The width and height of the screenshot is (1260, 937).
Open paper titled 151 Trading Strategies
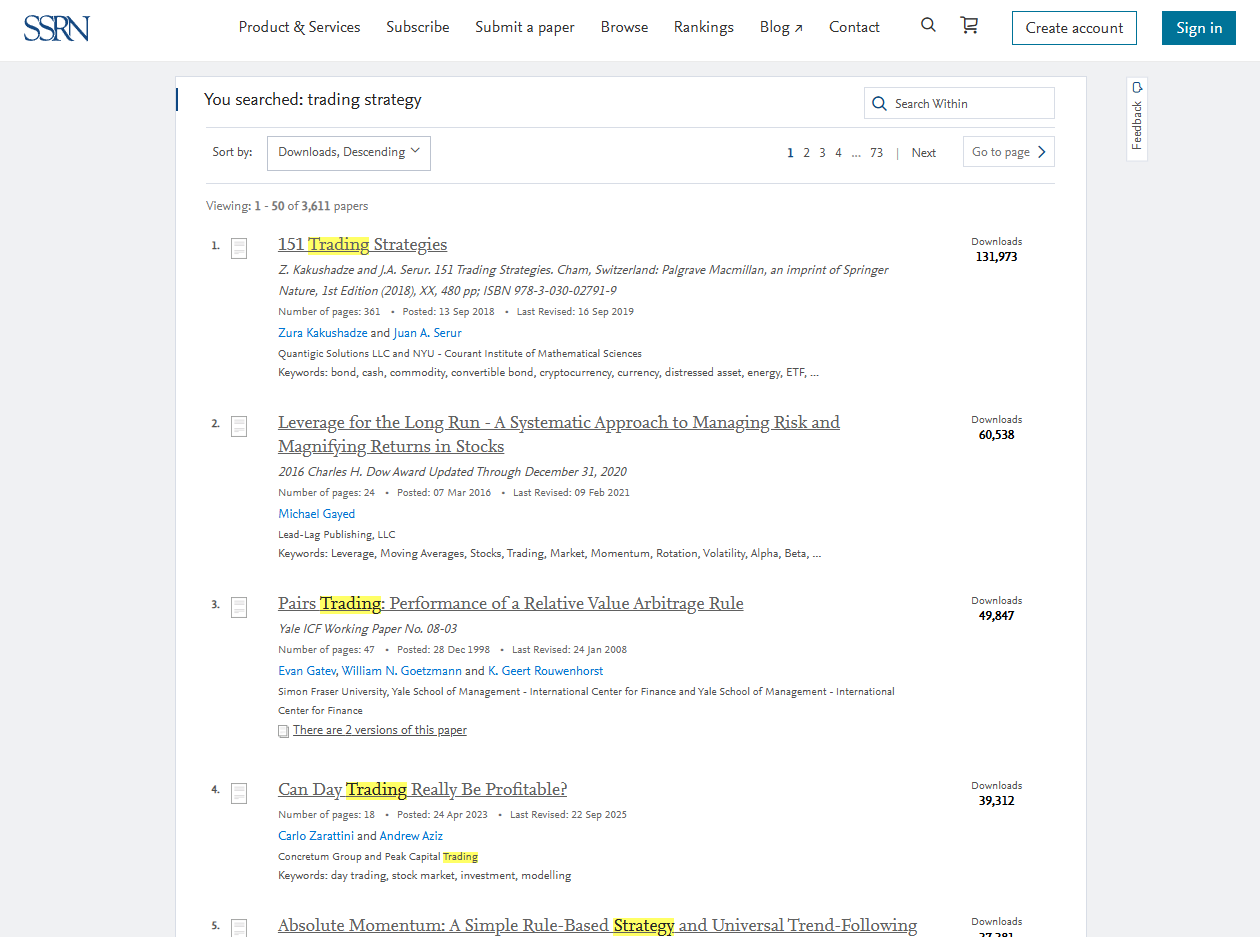[x=362, y=244]
